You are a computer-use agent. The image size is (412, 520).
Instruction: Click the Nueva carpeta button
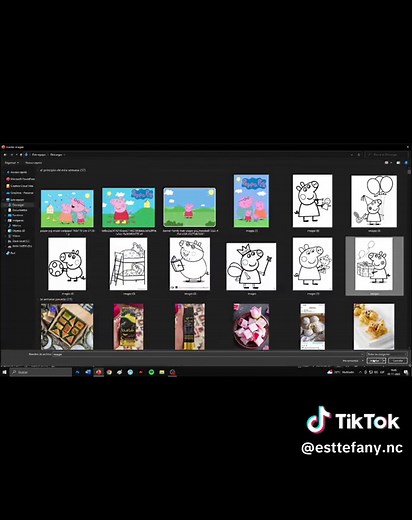click(x=34, y=163)
